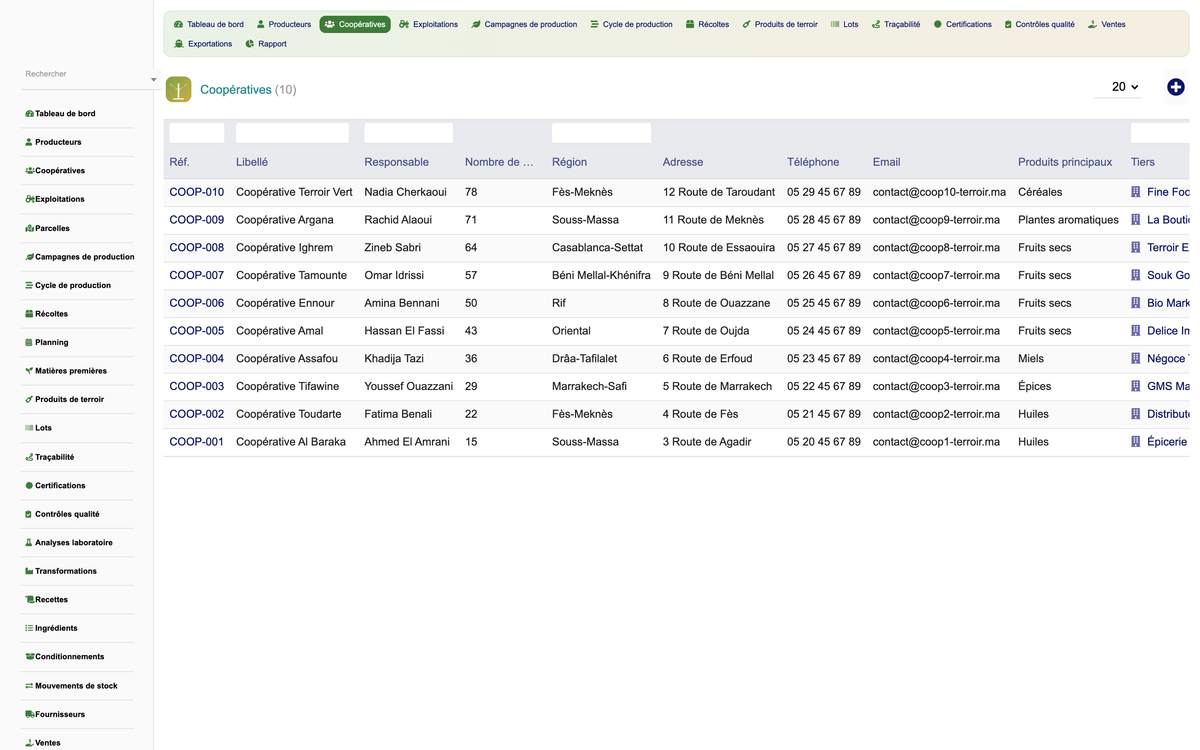Click Fournisseurs truck icon in sidebar

tap(29, 714)
